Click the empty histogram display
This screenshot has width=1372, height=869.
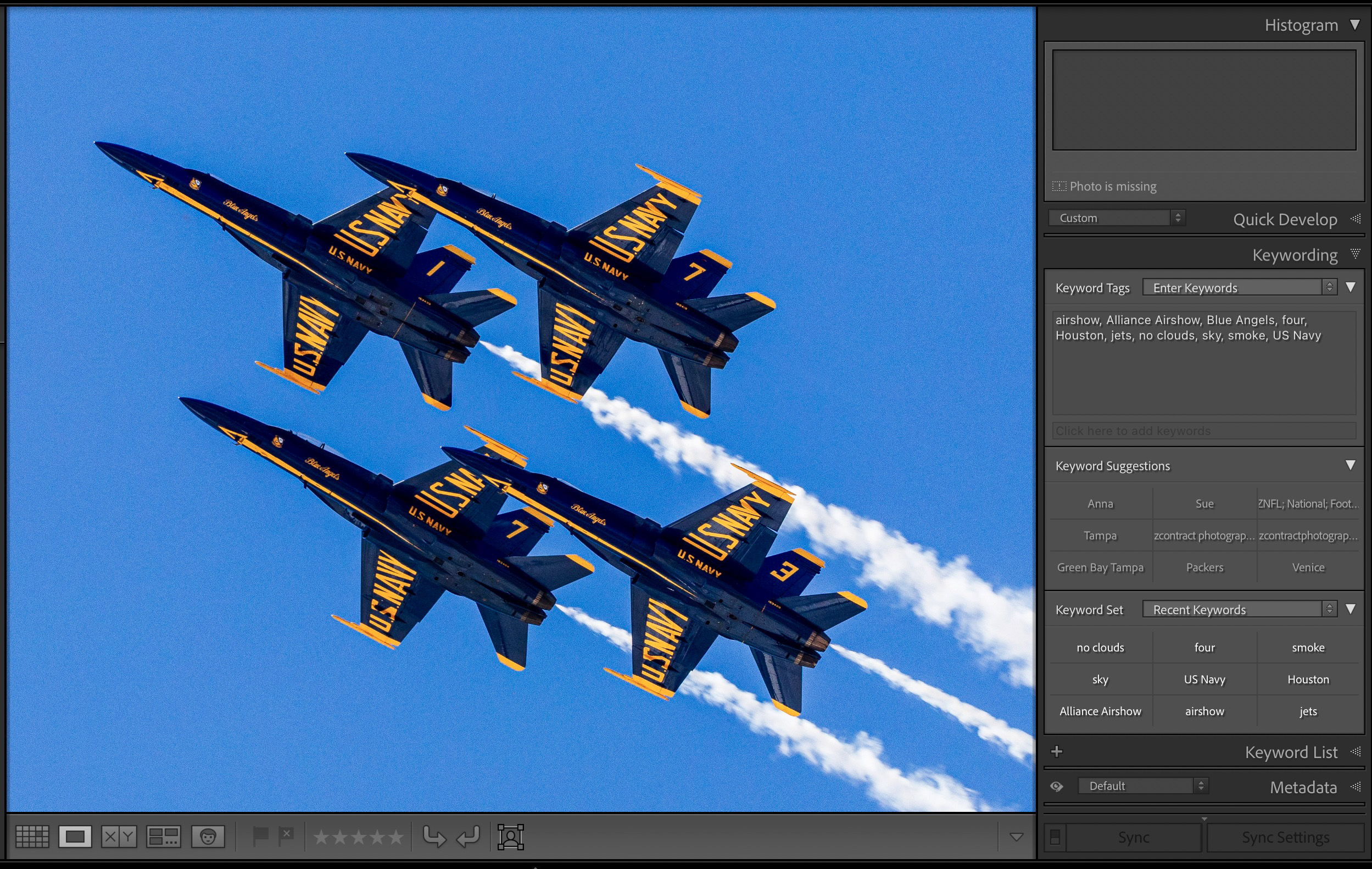tap(1203, 100)
